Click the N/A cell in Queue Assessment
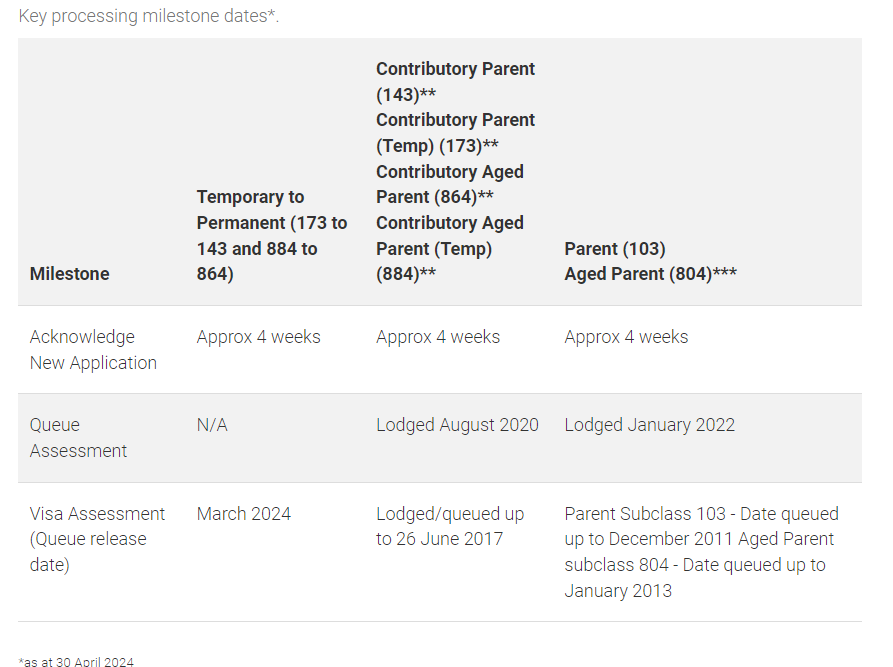This screenshot has height=667, width=893. [x=212, y=425]
